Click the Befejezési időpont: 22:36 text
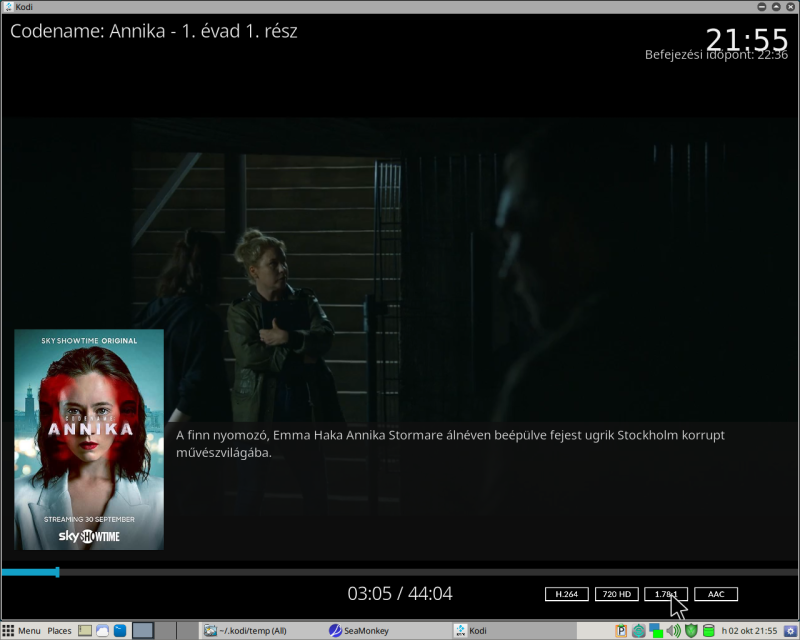The image size is (800, 640). pyautogui.click(x=716, y=55)
